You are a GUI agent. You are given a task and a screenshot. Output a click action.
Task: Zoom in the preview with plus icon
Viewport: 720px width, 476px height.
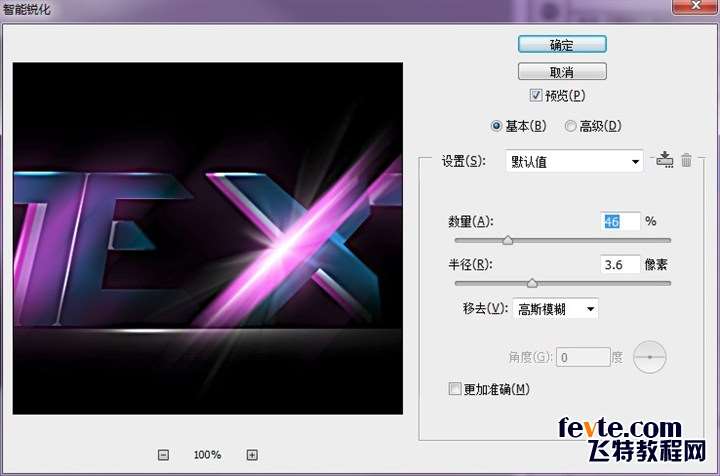[x=252, y=455]
